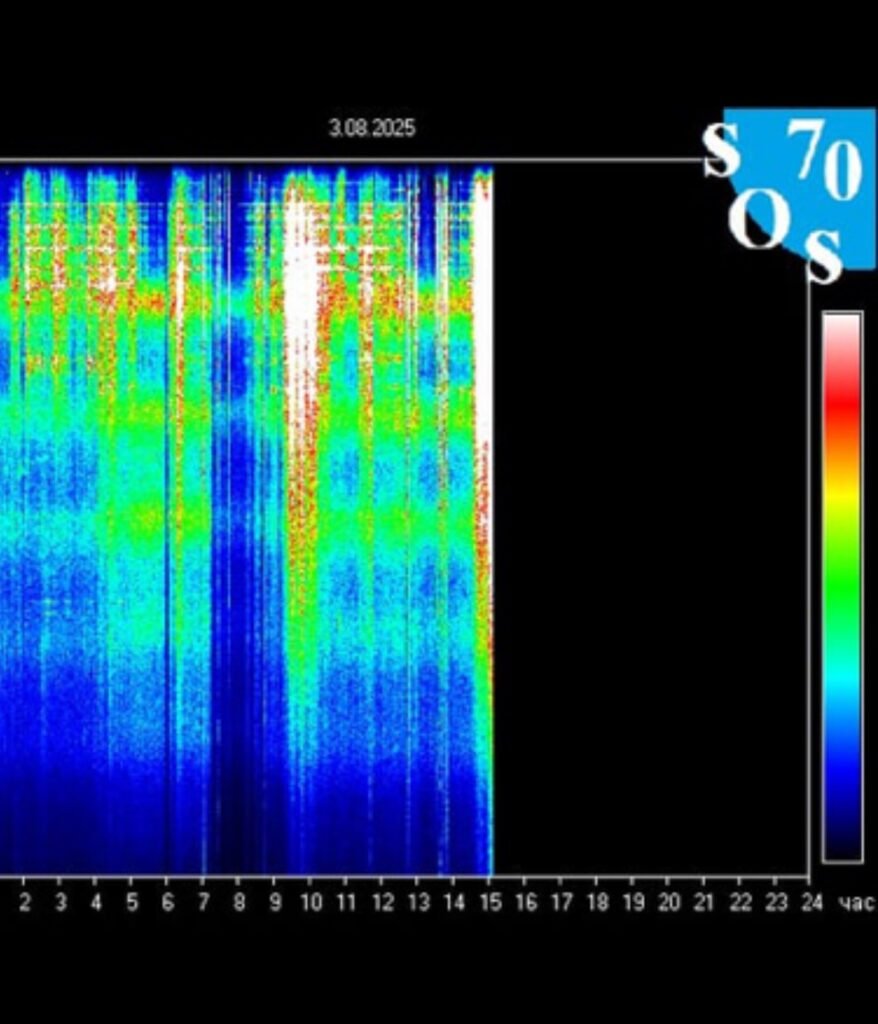This screenshot has width=878, height=1024.
Task: Click hour label 22 on the axis
Action: [x=740, y=903]
